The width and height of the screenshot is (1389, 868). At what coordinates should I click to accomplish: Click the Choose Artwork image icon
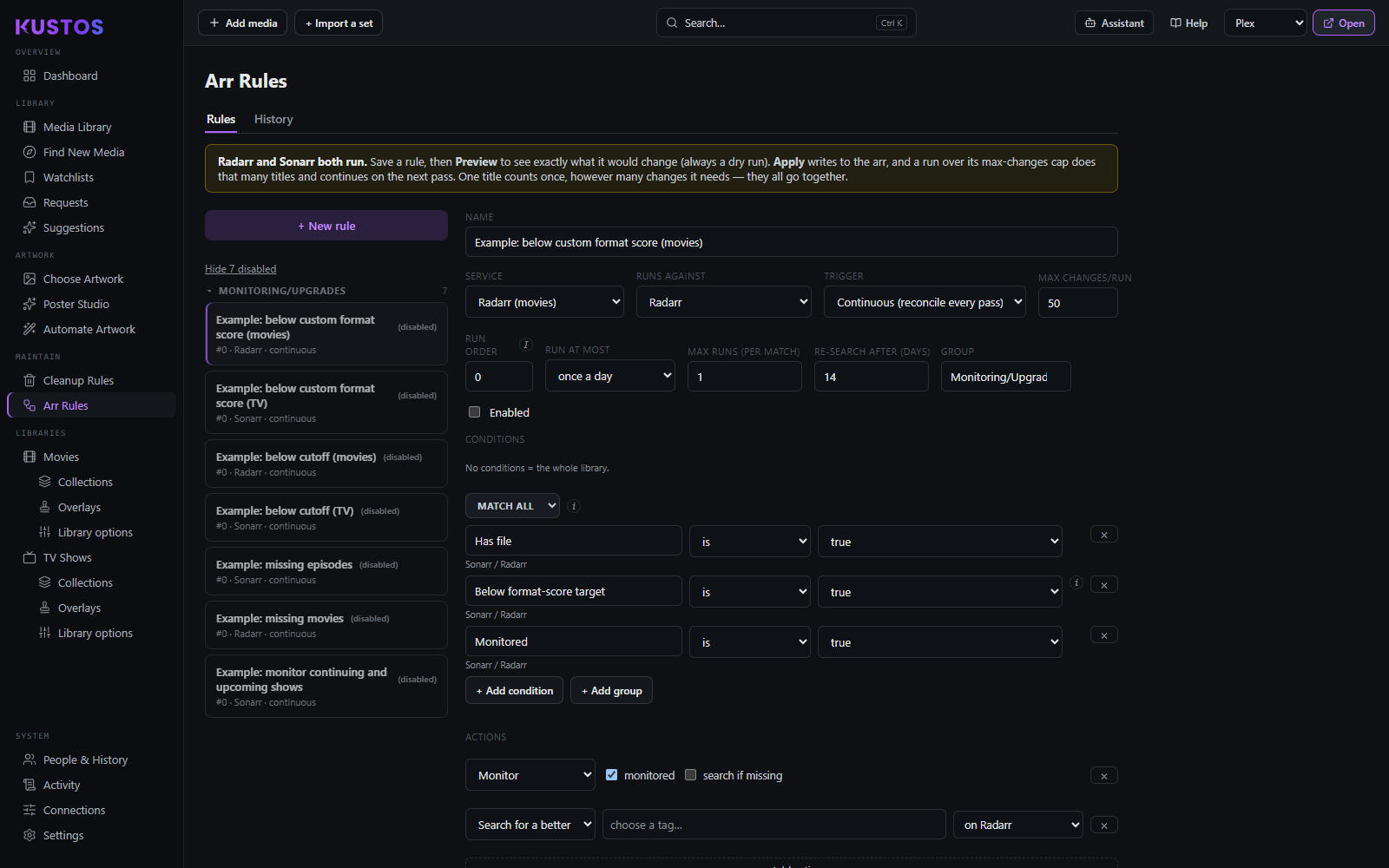[x=30, y=279]
